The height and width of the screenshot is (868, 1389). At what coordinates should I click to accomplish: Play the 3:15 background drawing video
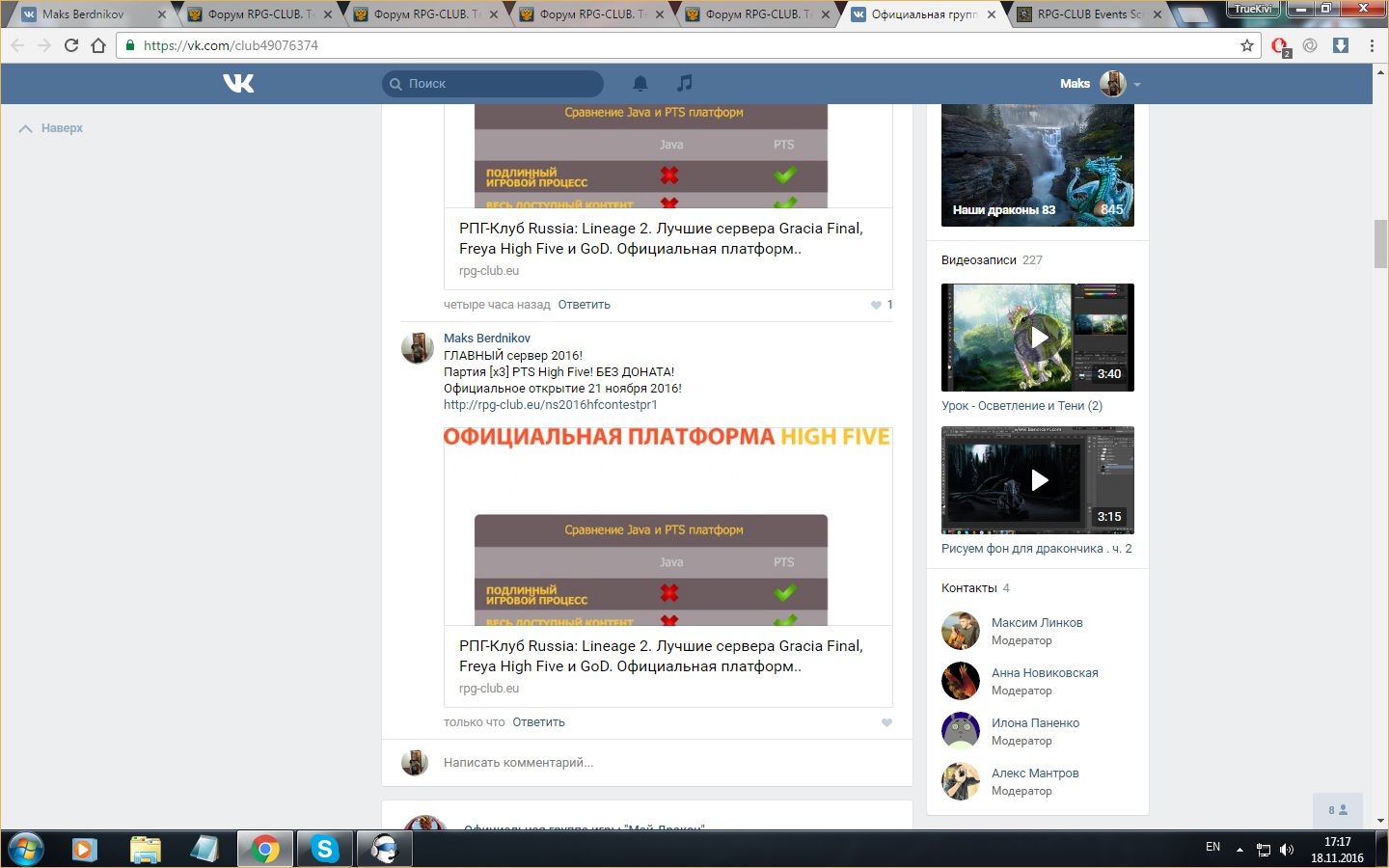[1038, 480]
